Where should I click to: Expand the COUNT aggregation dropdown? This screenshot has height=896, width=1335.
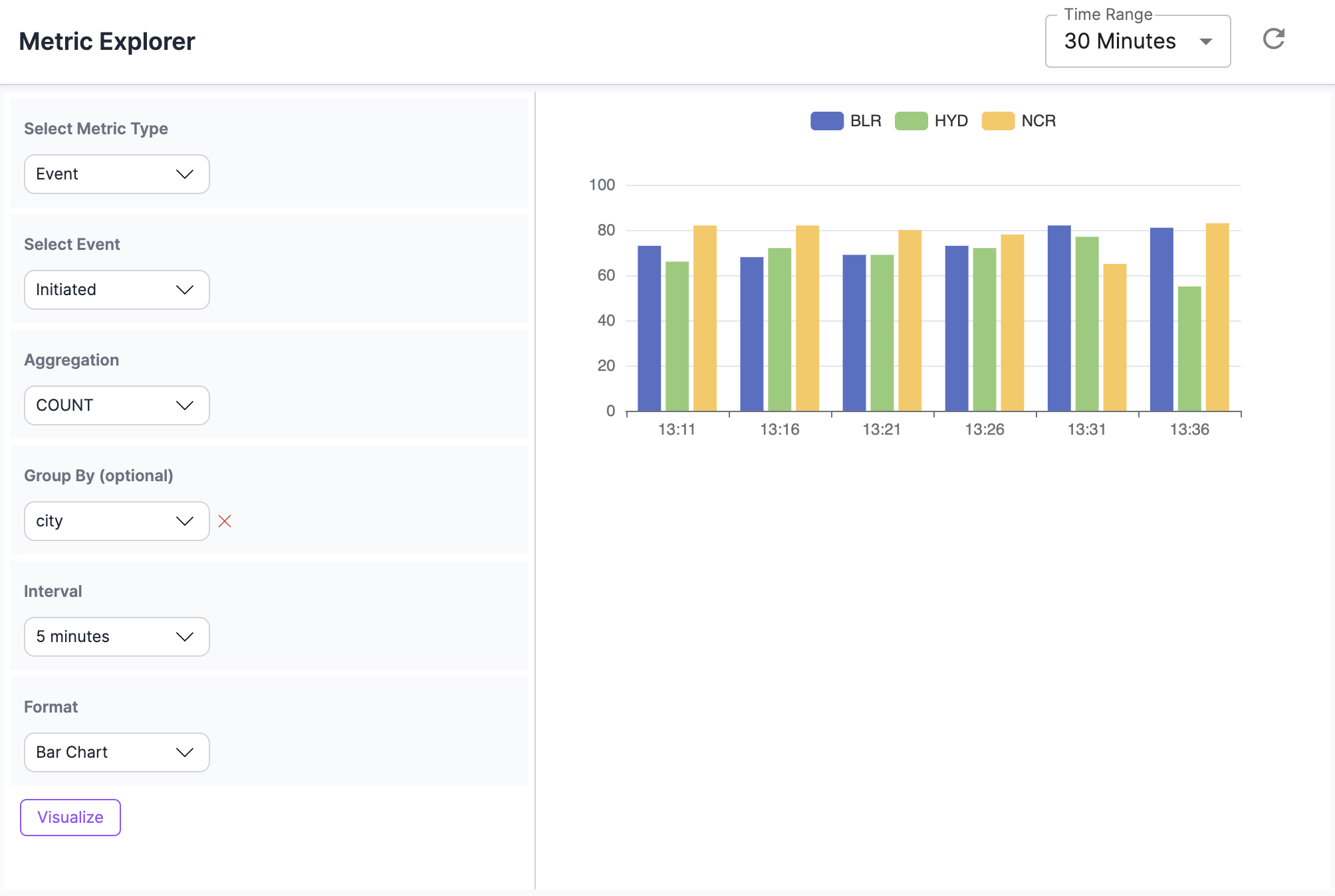tap(117, 405)
